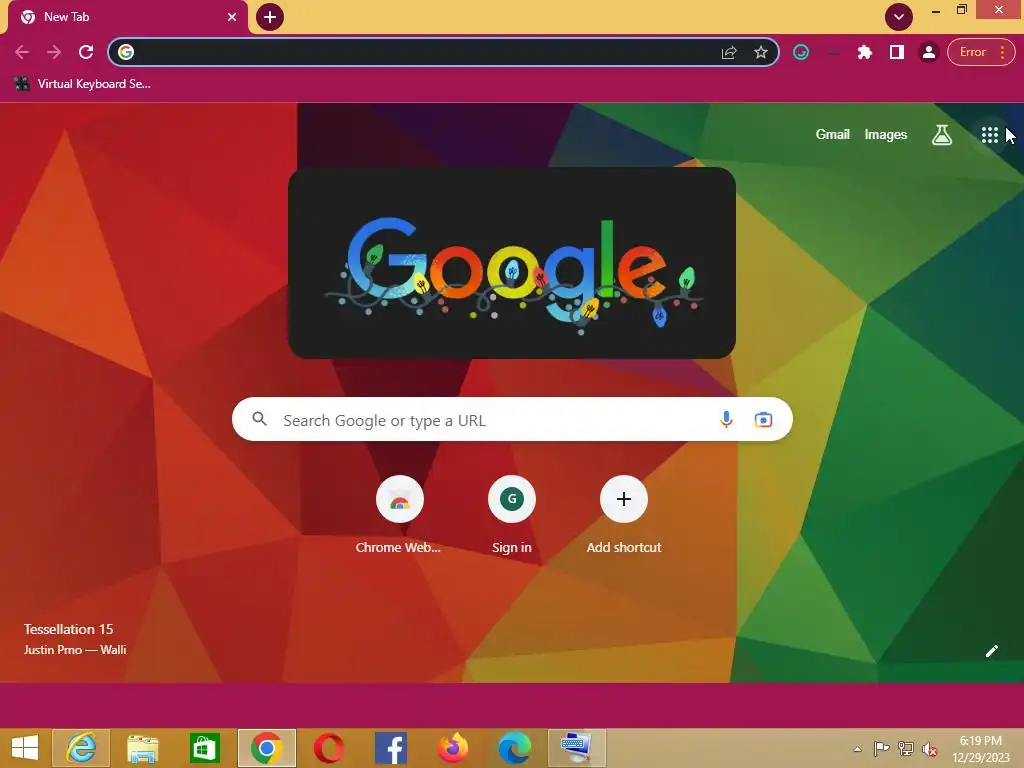This screenshot has width=1024, height=768.
Task: Open Chrome Web Store shortcut
Action: point(399,515)
